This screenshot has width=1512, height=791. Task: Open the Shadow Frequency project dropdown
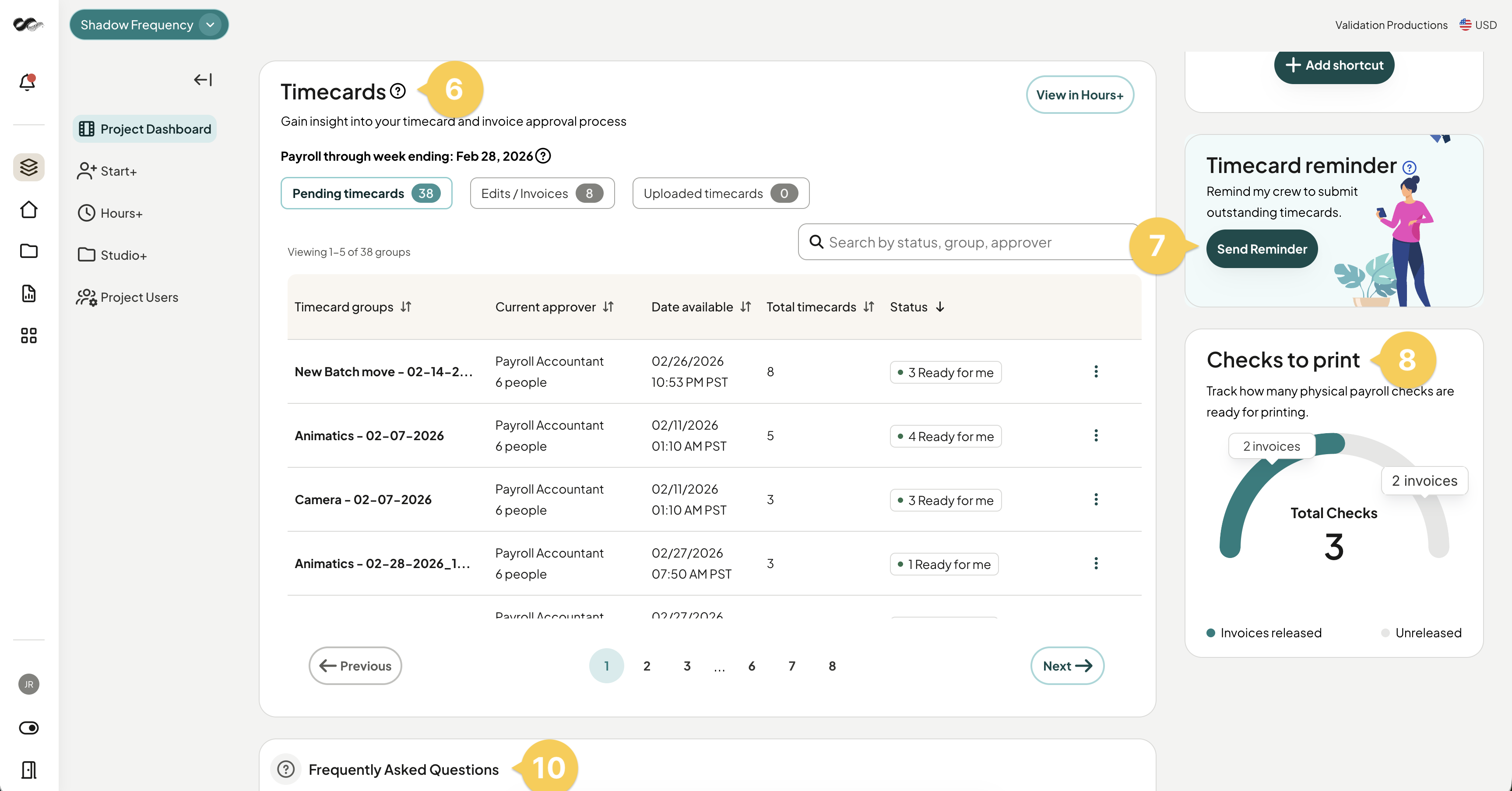coord(149,25)
